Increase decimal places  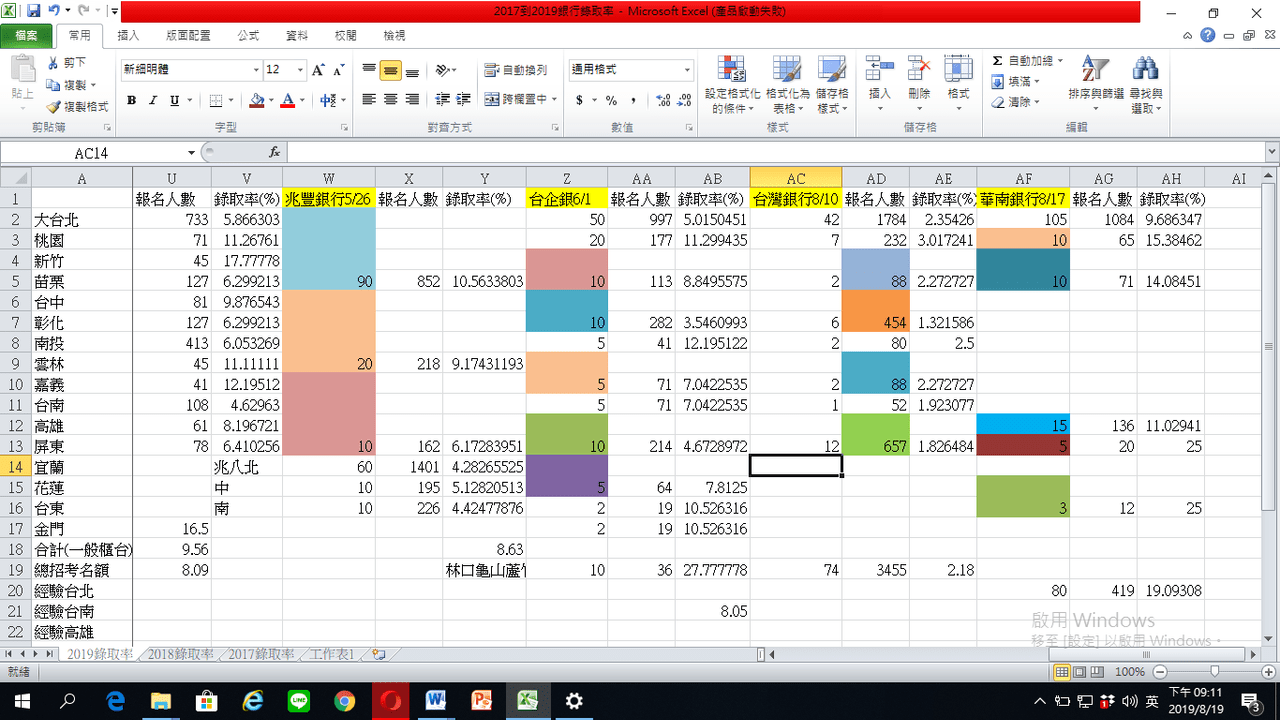(x=662, y=100)
